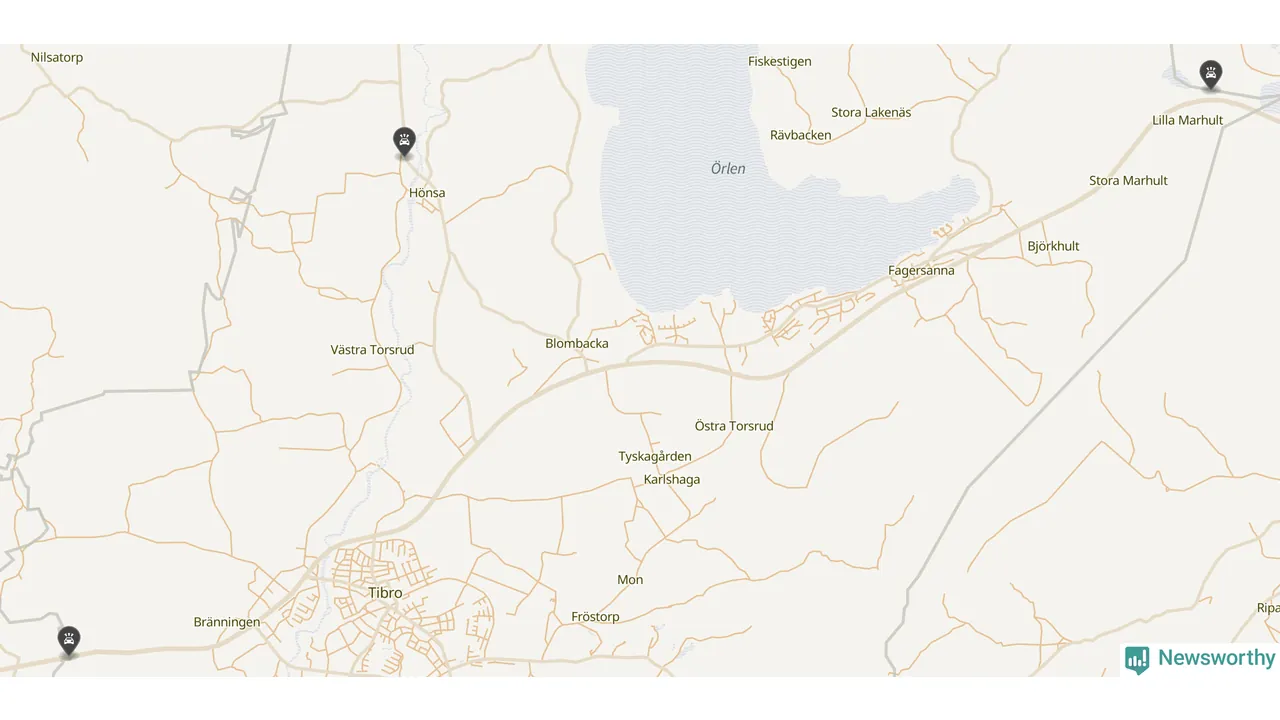Click the Björkhult map label
Image resolution: width=1280 pixels, height=720 pixels.
click(x=1053, y=246)
